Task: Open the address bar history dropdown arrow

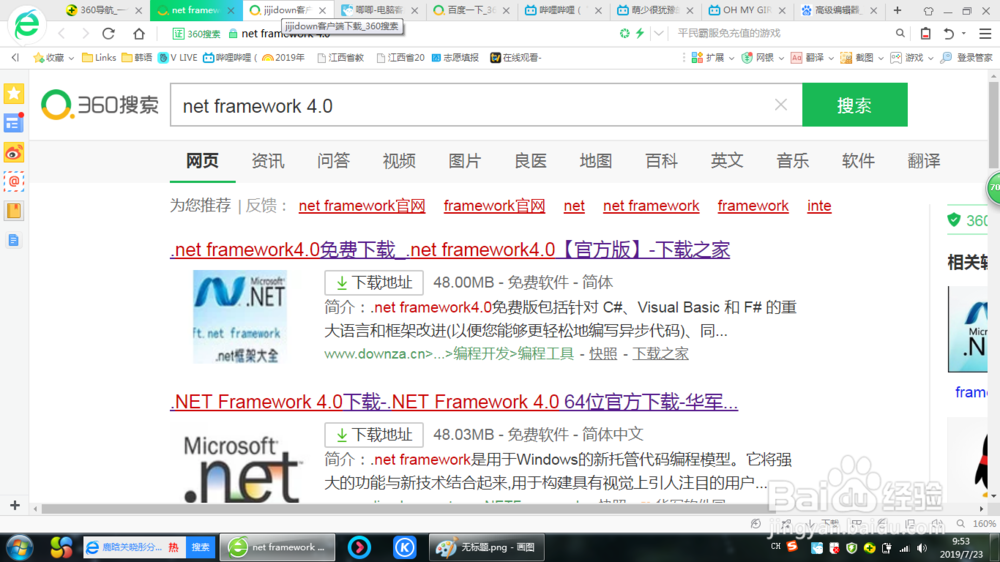Action: (x=659, y=33)
